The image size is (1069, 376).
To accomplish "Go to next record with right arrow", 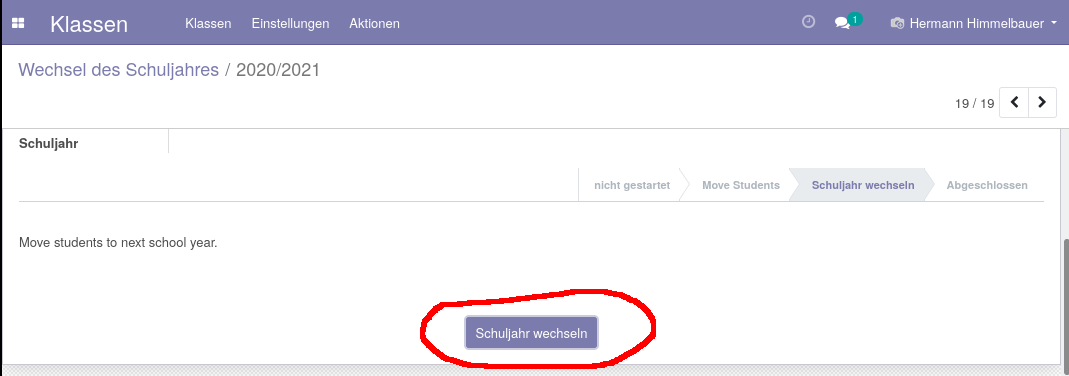I will tap(1042, 102).
